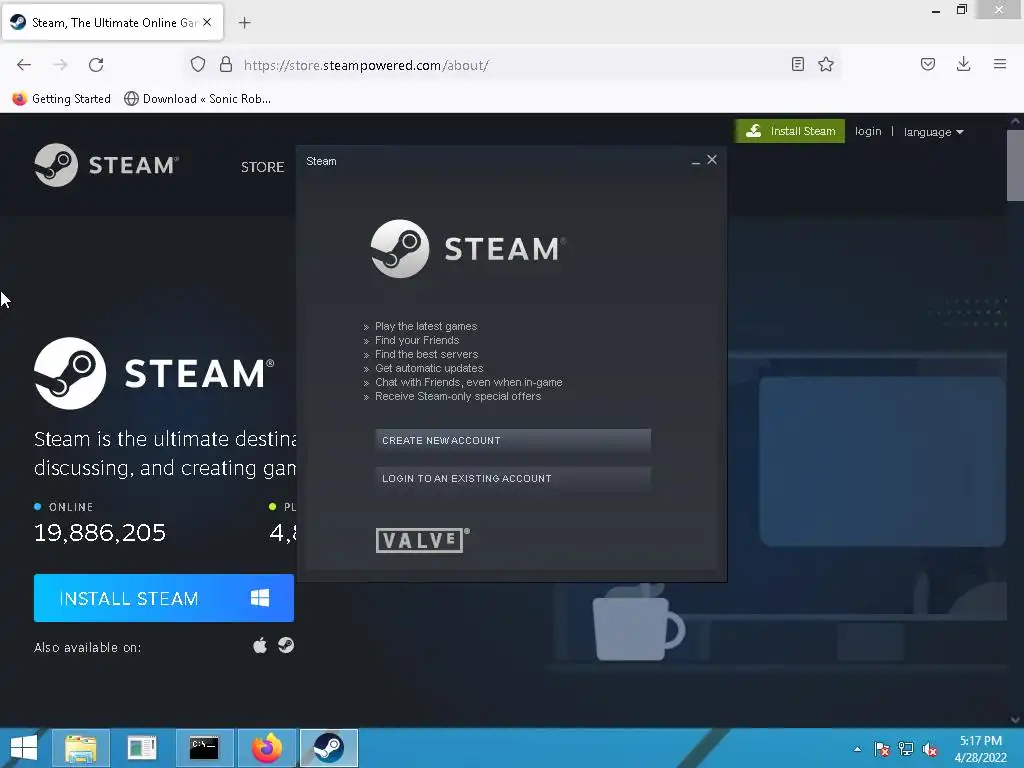Click the Steam logo inside the dialog
The image size is (1024, 768).
click(468, 249)
